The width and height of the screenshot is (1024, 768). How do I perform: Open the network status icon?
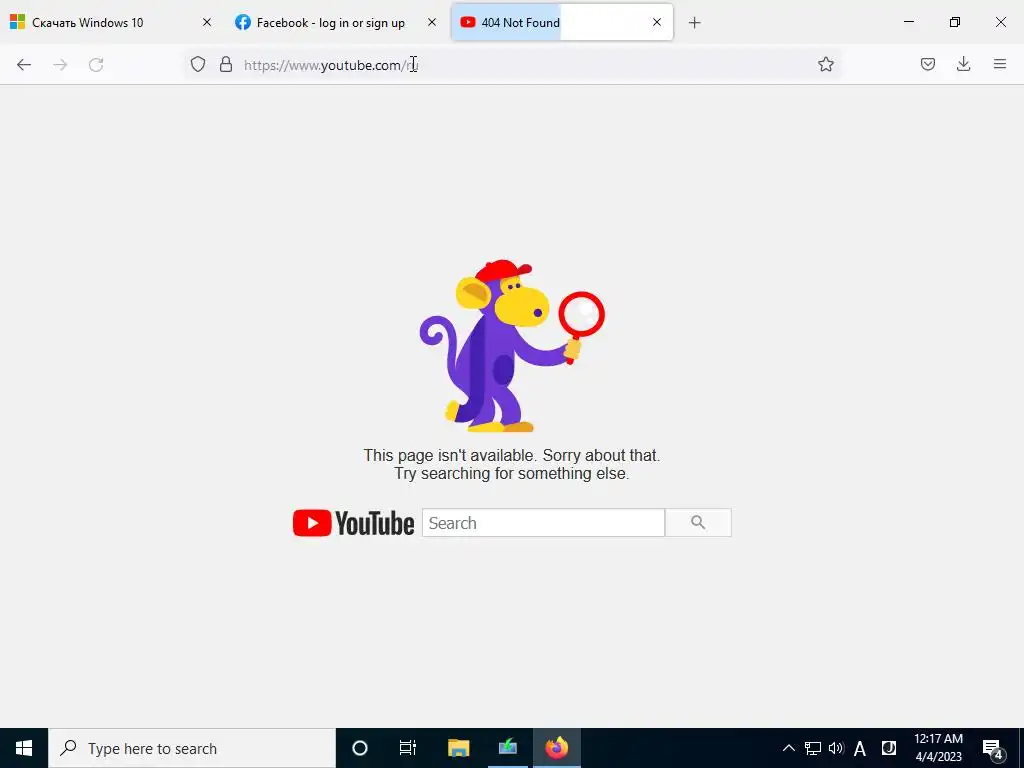812,748
